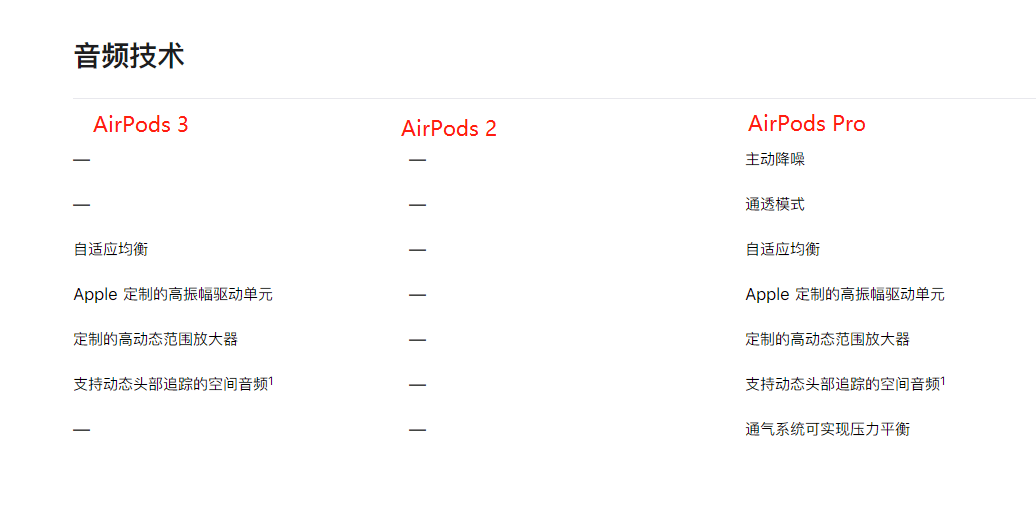Image resolution: width=1036 pixels, height=507 pixels.
Task: Click 支持动态头部追踪的空间音频 under AirPods 3
Action: [x=170, y=385]
